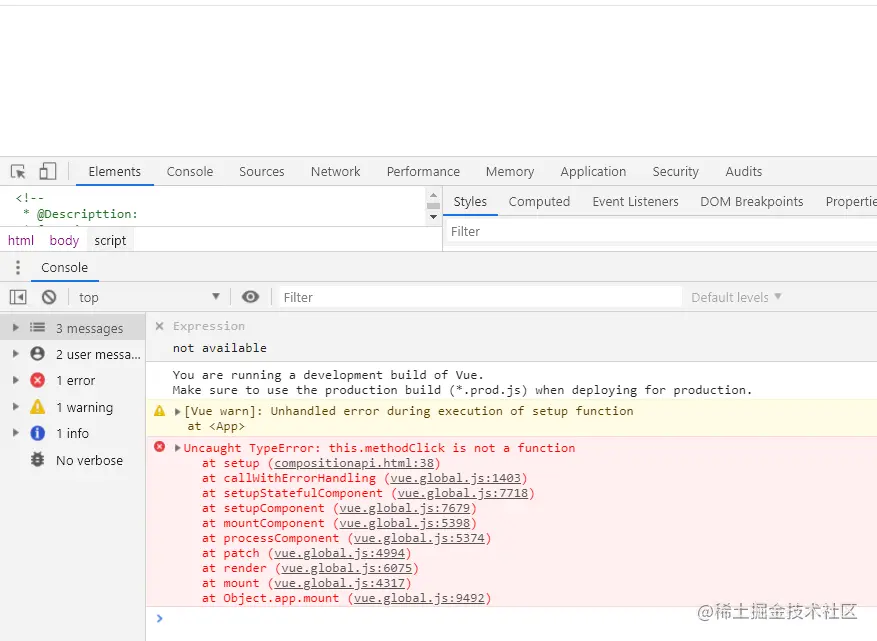This screenshot has height=641, width=877.
Task: Focus the Styles Filter input field
Action: coord(660,232)
